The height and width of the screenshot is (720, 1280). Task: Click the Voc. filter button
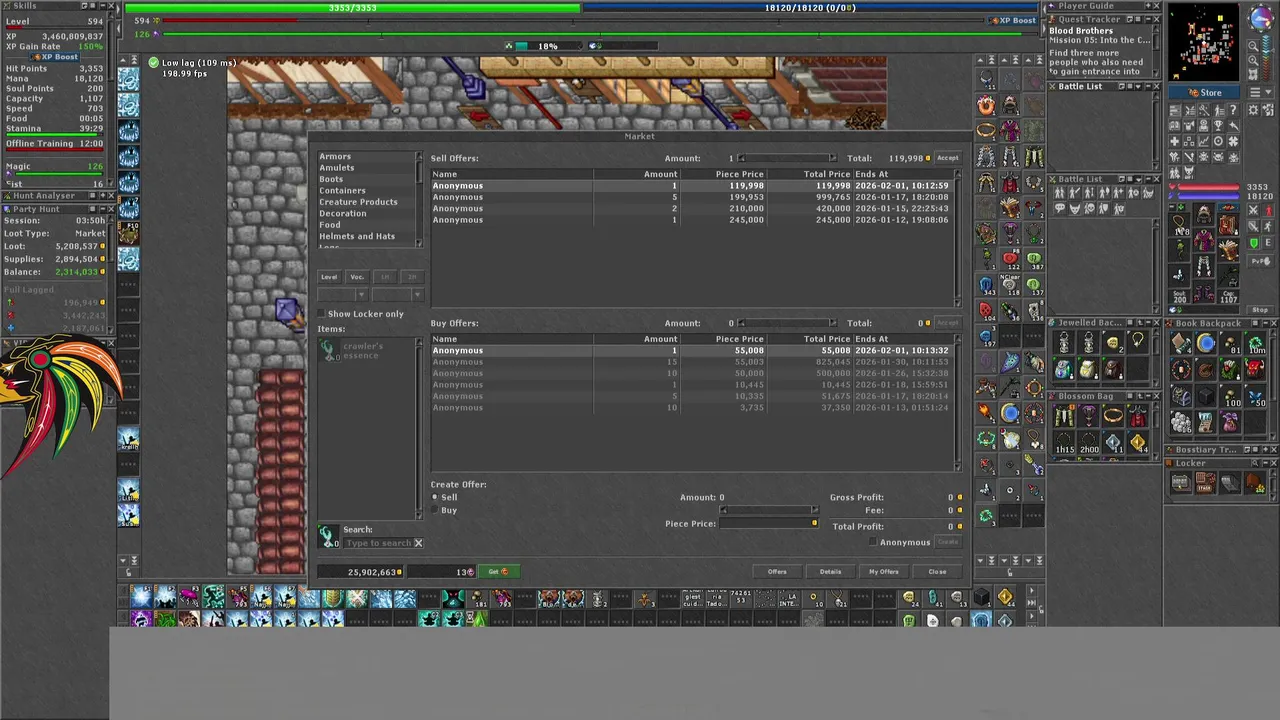[357, 277]
